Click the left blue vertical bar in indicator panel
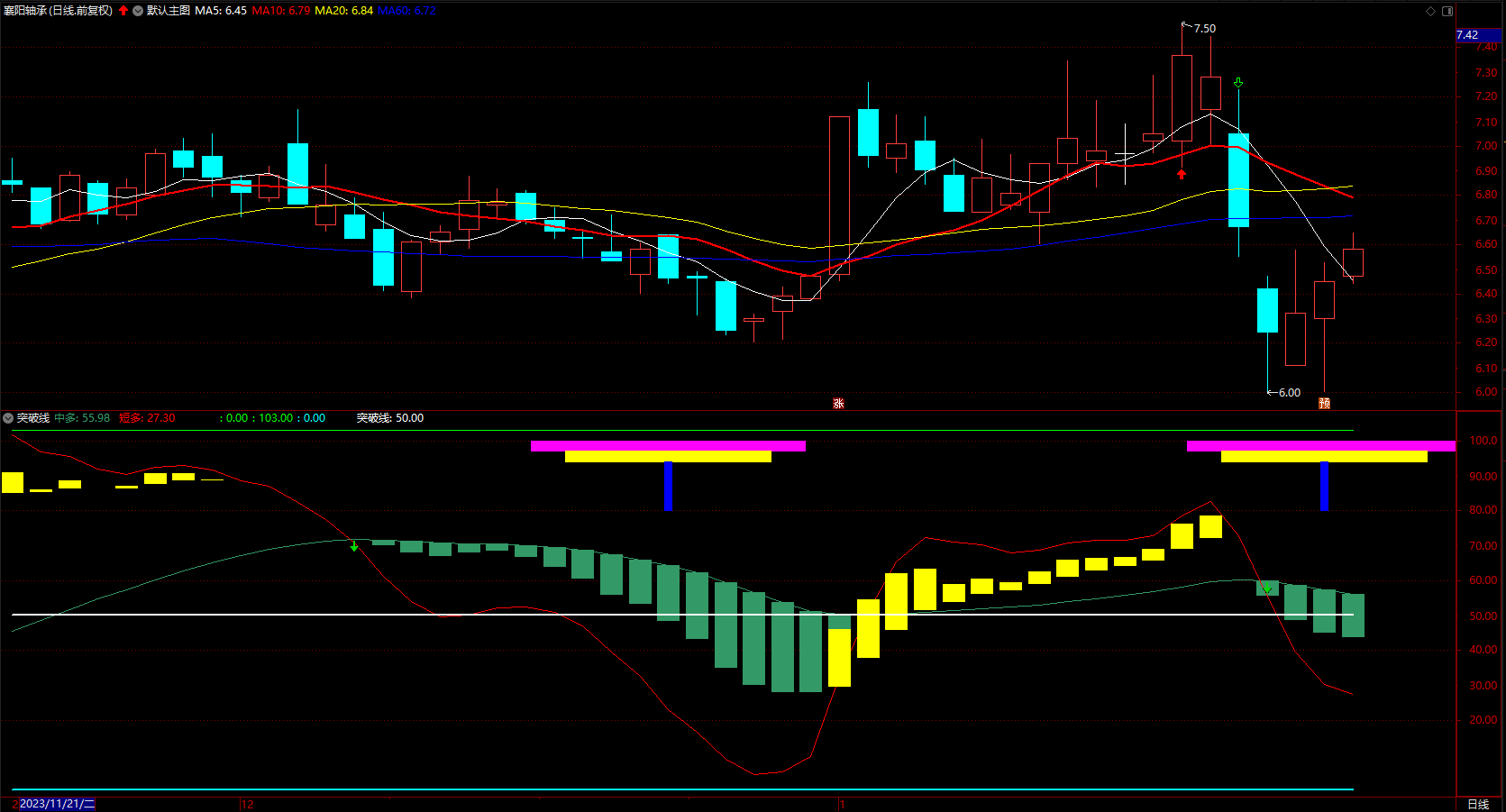Viewport: 1506px width, 812px height. coord(668,486)
